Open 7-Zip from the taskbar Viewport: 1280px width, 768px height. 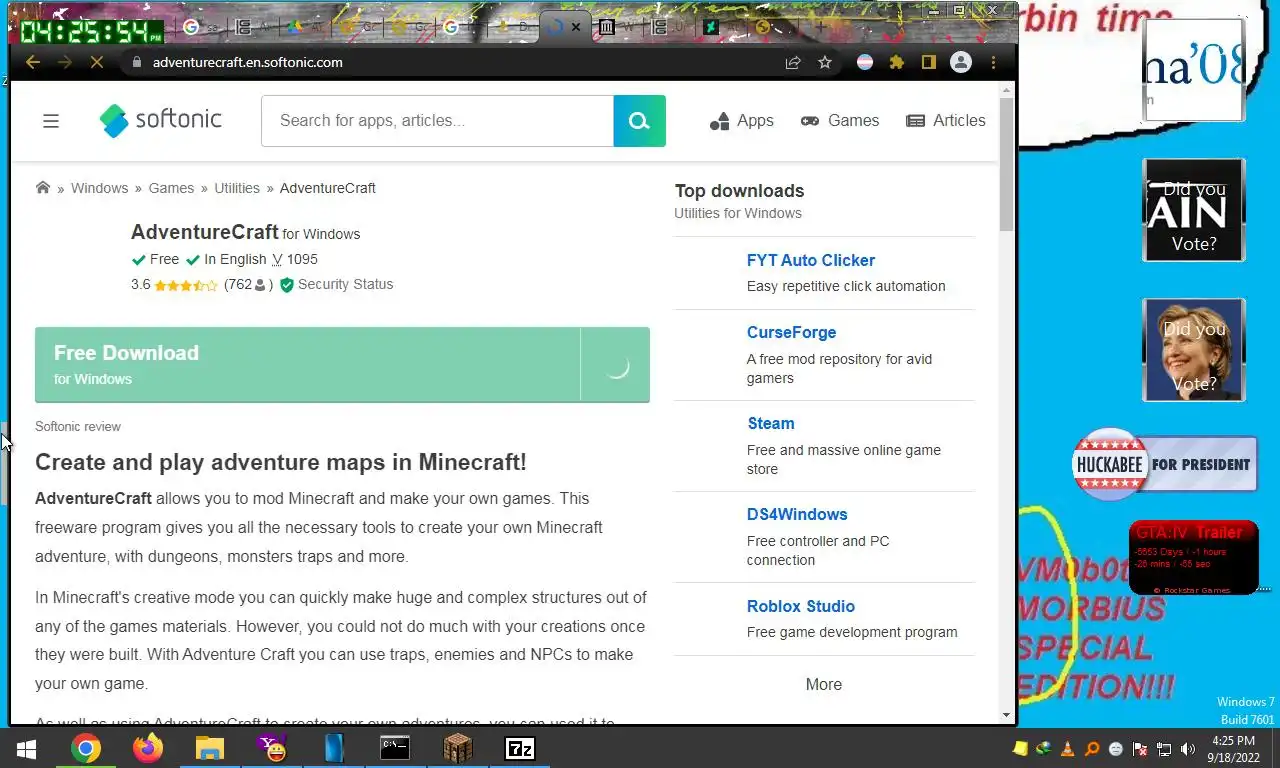click(520, 748)
